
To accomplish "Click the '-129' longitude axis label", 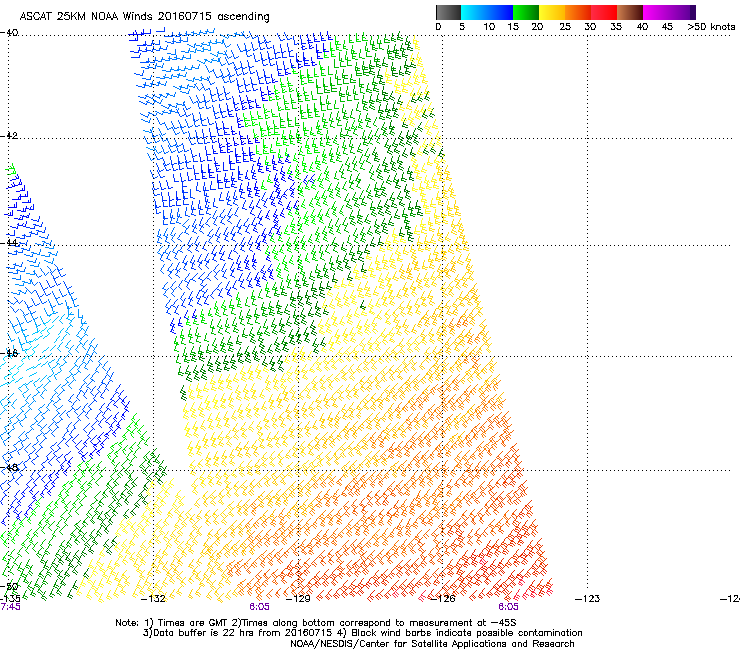I will pos(298,599).
